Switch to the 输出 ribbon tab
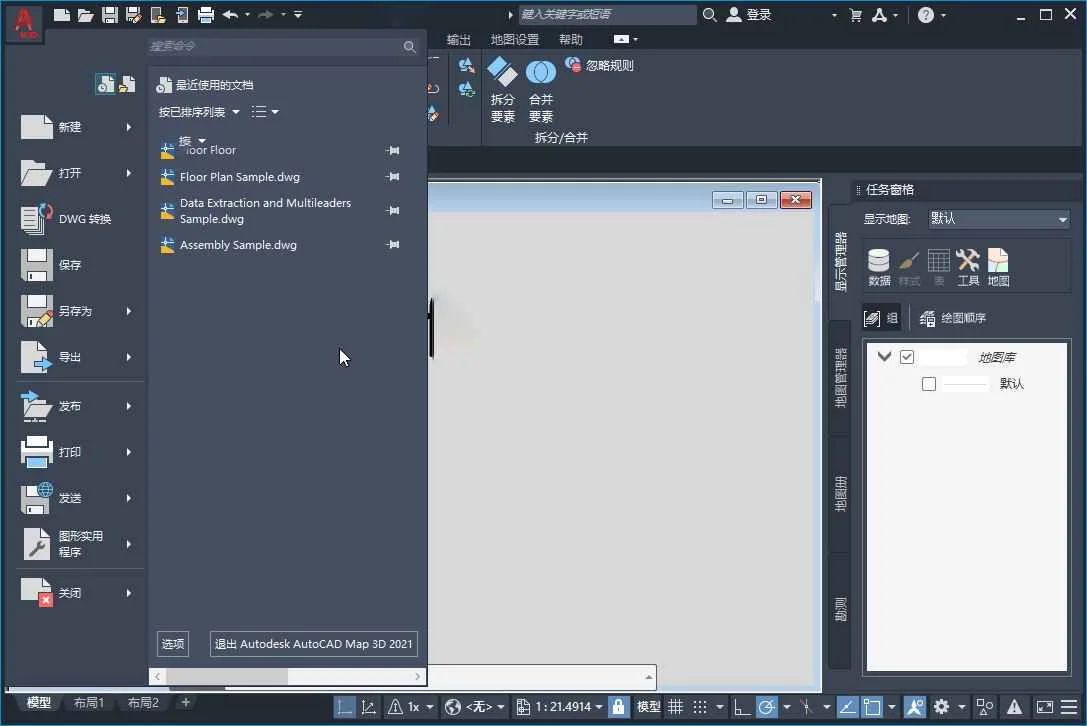 [x=458, y=40]
